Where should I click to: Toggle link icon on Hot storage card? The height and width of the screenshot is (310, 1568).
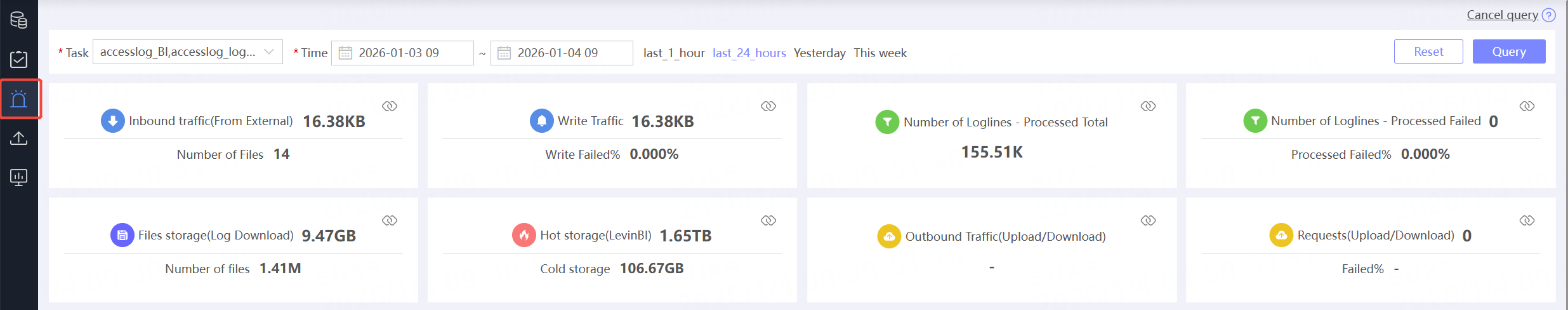tap(768, 220)
